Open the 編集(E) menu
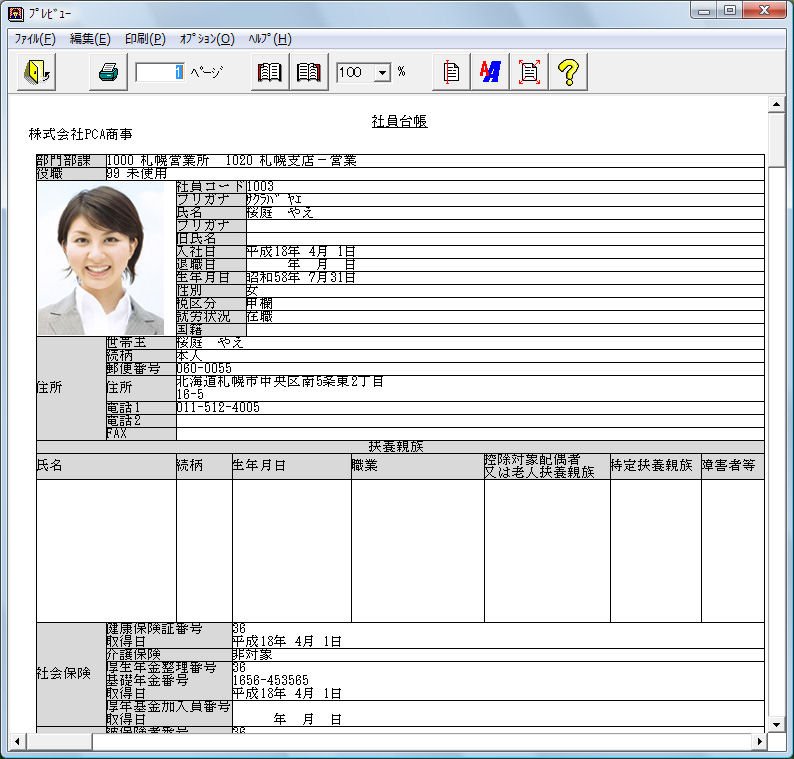794x759 pixels. coord(90,39)
